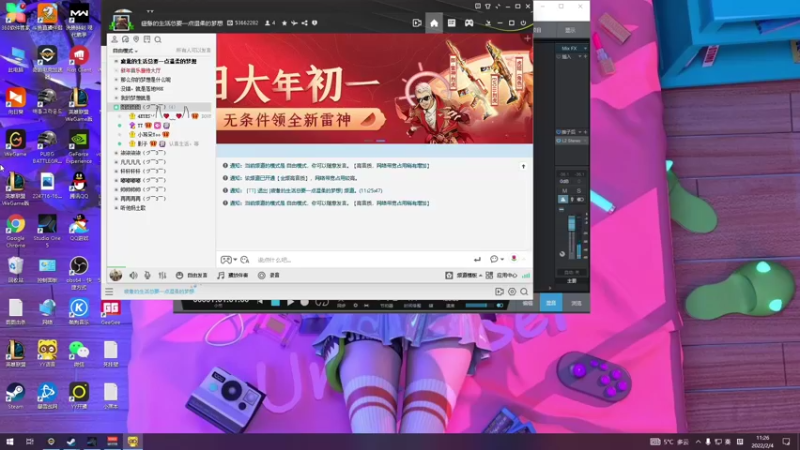Viewport: 800px width, 450px height.
Task: Click the channel name tab in bottom bar
Action: [x=159, y=291]
